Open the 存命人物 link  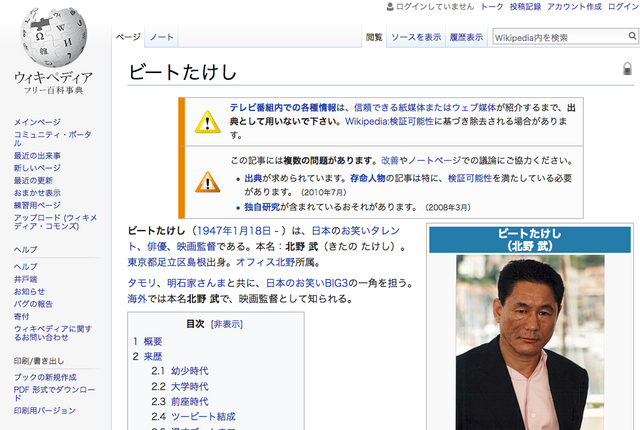(367, 178)
